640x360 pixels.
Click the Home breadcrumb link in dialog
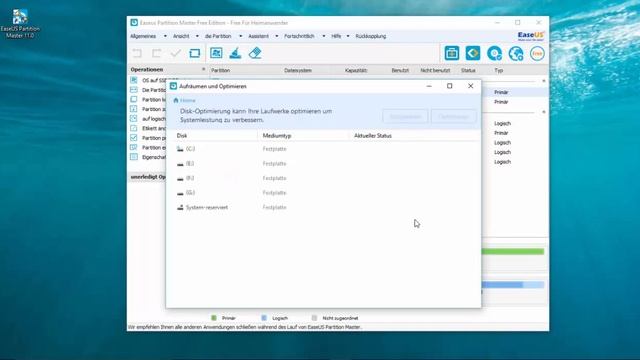coord(188,100)
